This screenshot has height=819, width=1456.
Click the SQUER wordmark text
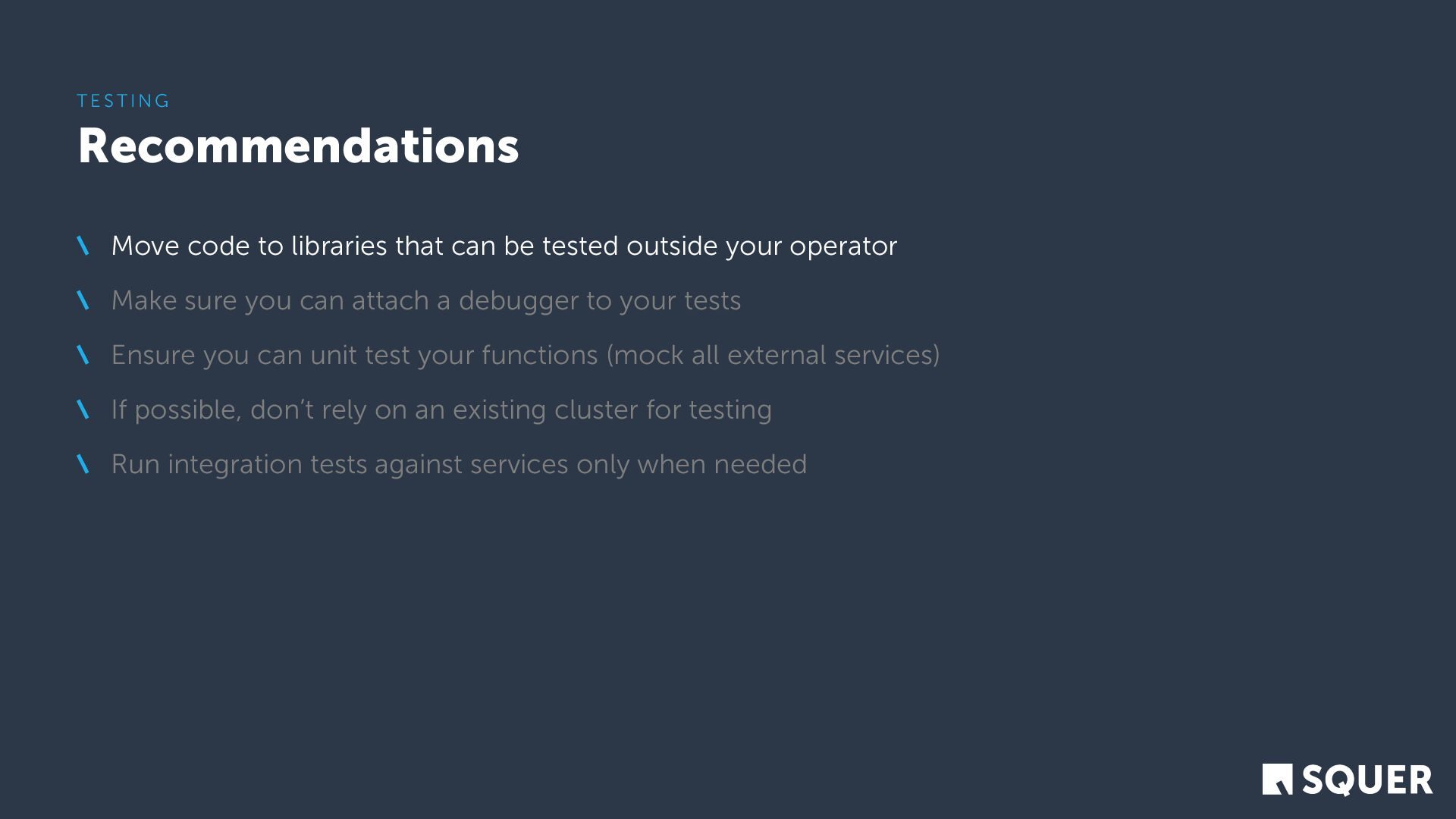1367,780
